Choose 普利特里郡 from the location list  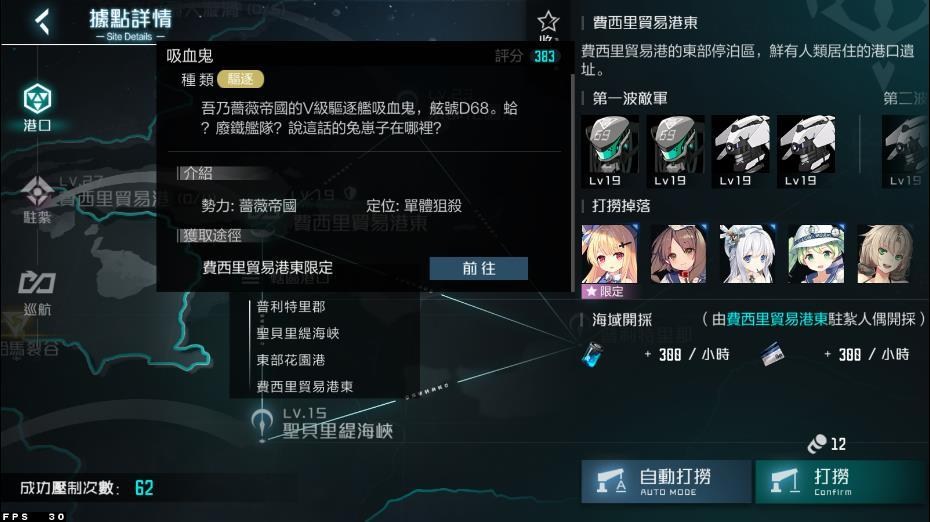(291, 307)
